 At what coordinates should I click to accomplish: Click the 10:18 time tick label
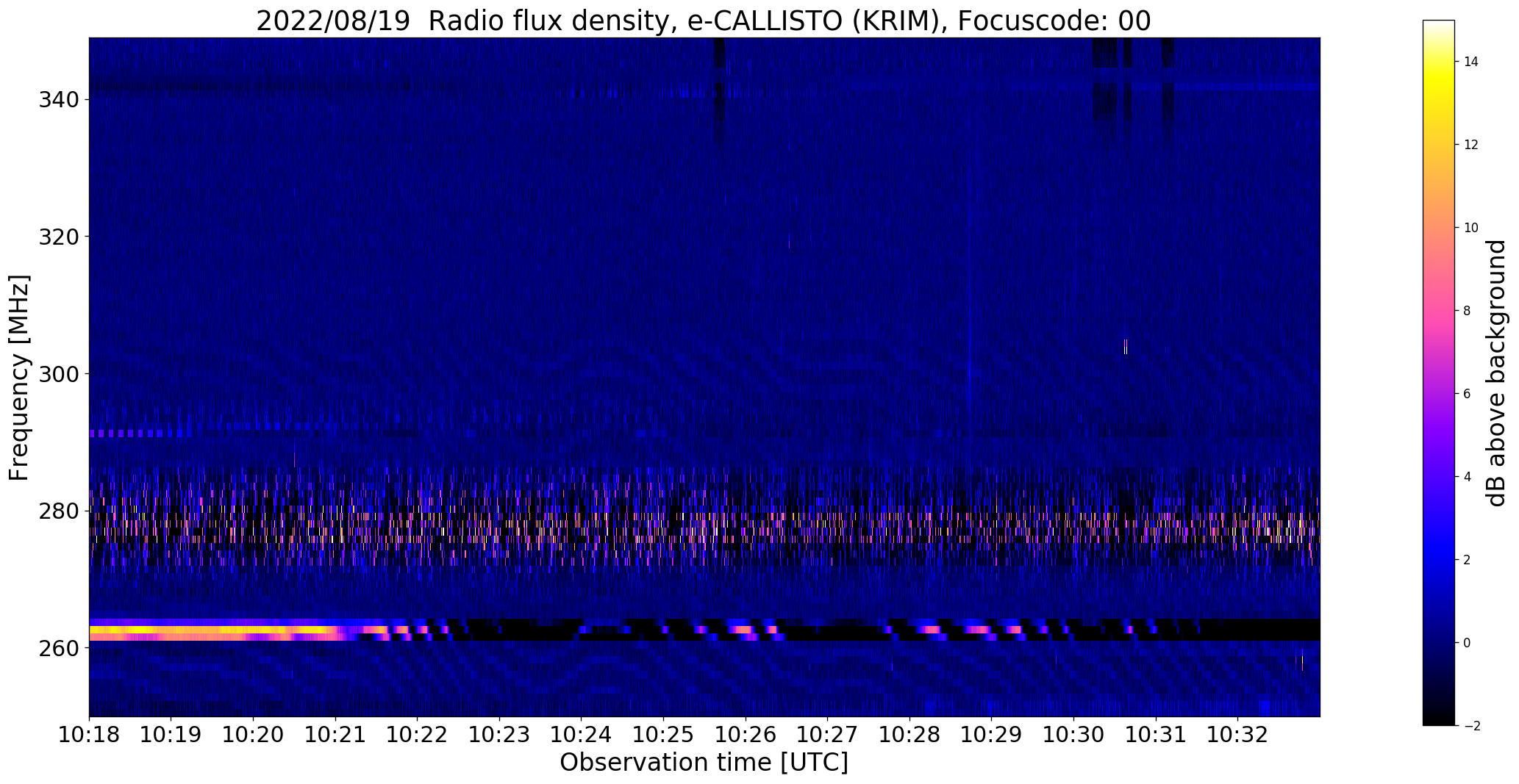[x=89, y=736]
